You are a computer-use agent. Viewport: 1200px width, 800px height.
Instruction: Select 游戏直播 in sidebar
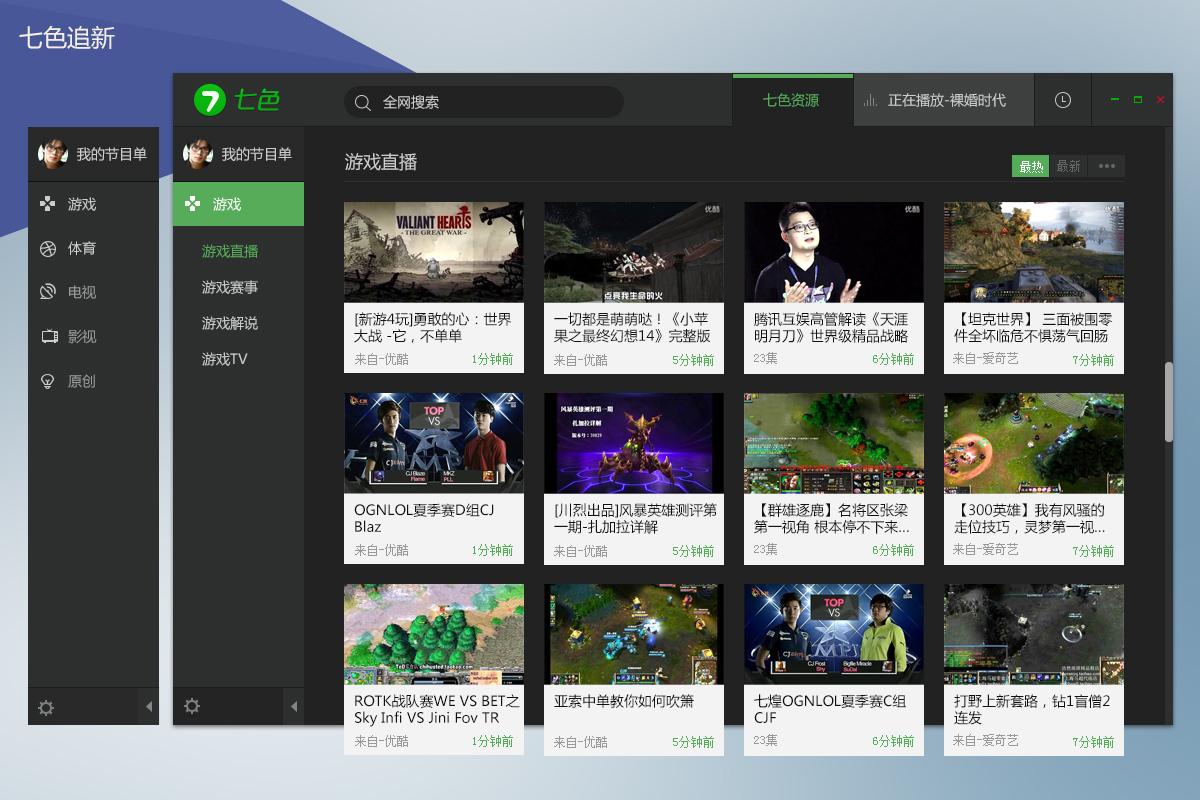tap(230, 251)
